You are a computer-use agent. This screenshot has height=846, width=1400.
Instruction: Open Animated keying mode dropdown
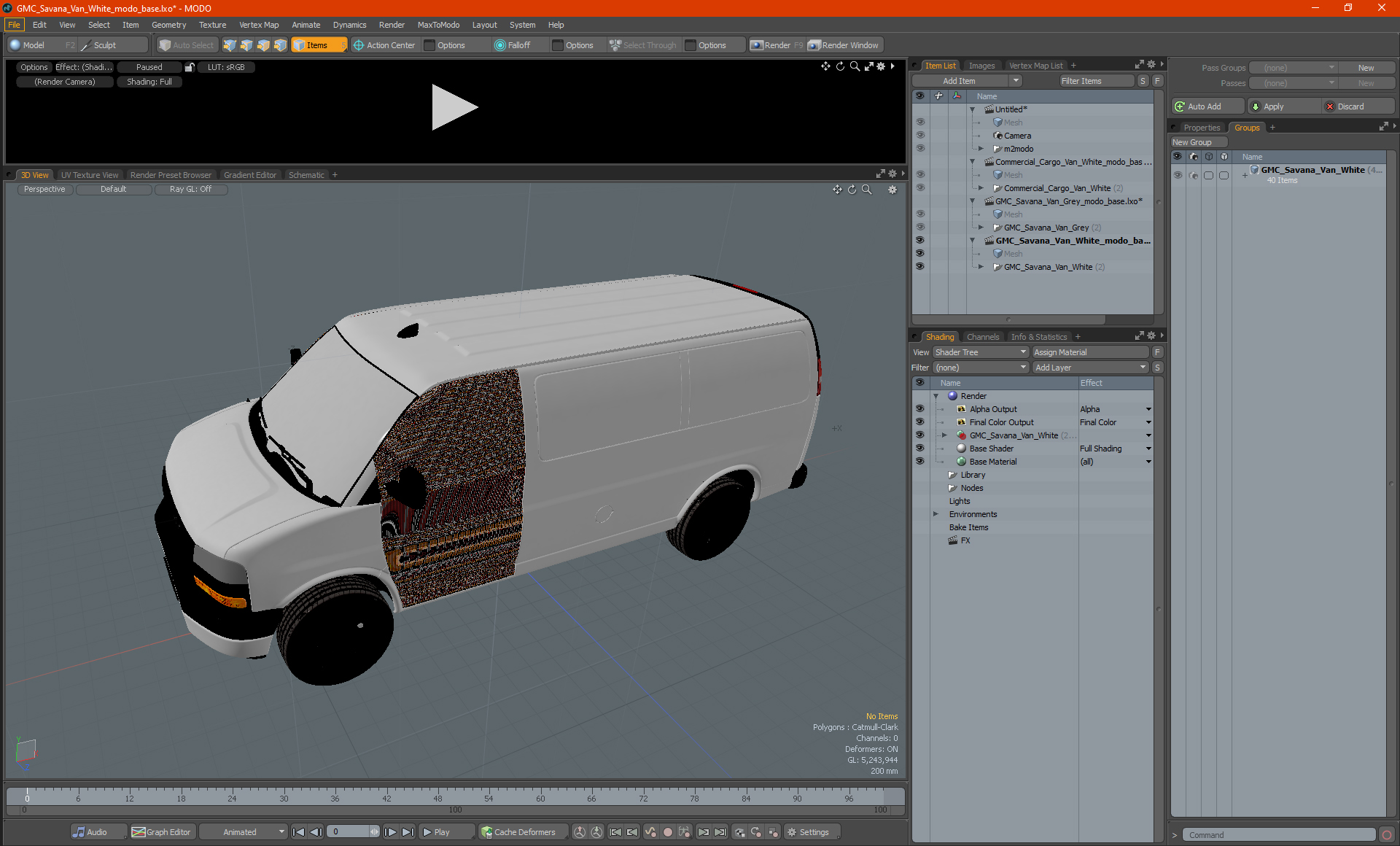pyautogui.click(x=244, y=832)
